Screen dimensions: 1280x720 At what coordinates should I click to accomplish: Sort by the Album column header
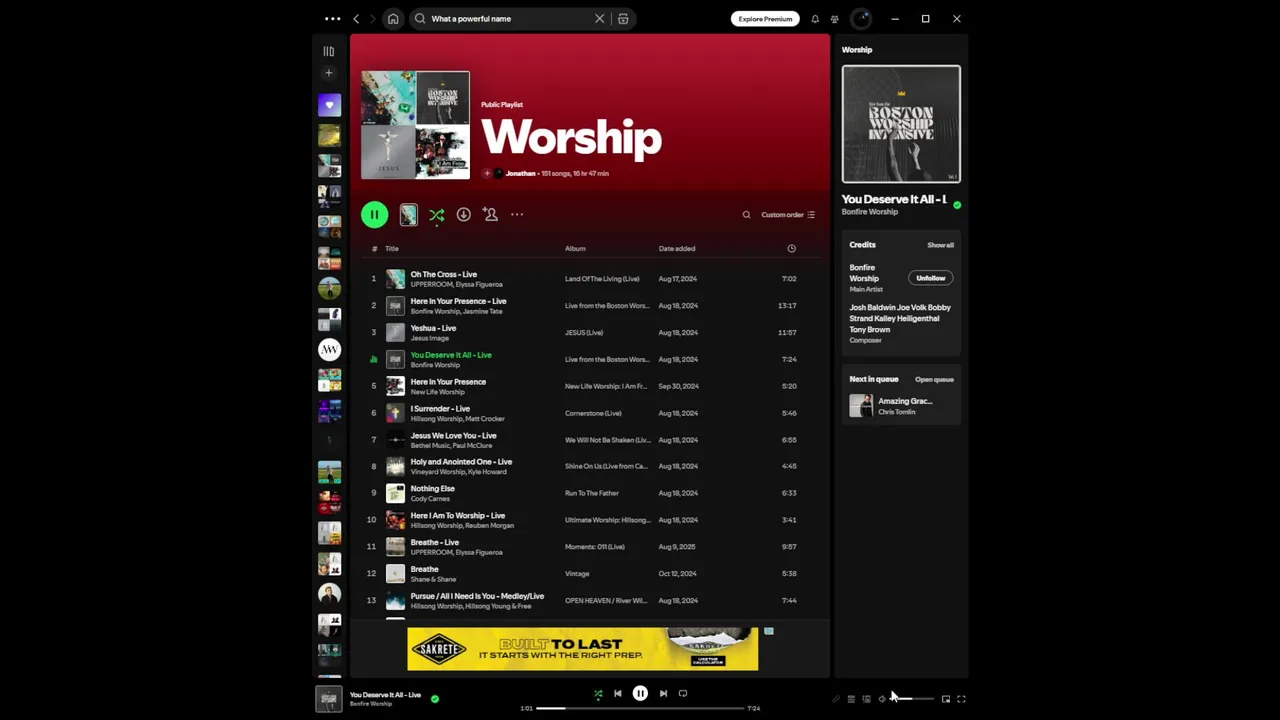point(575,248)
